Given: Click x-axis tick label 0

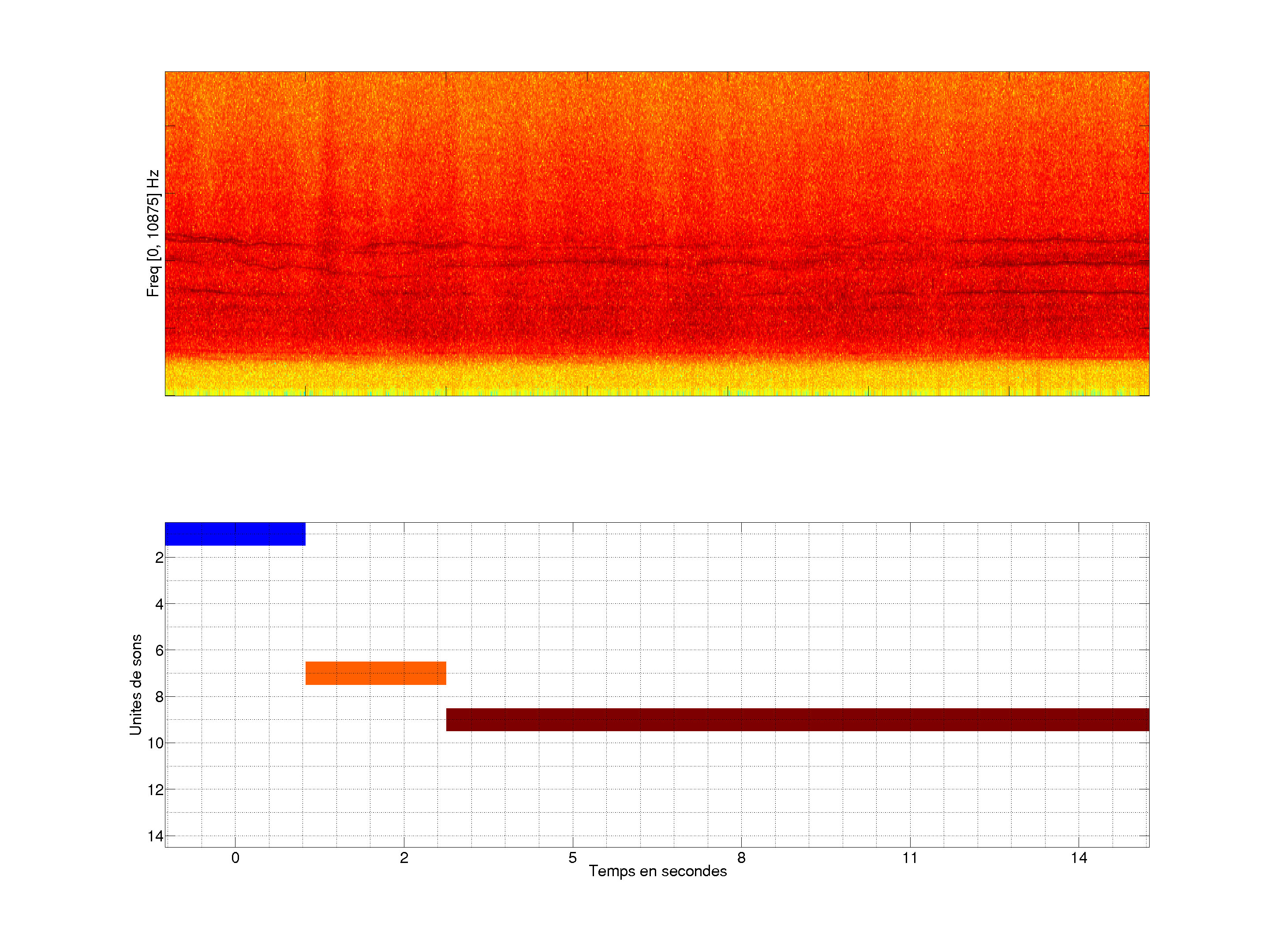Looking at the screenshot, I should pyautogui.click(x=235, y=858).
